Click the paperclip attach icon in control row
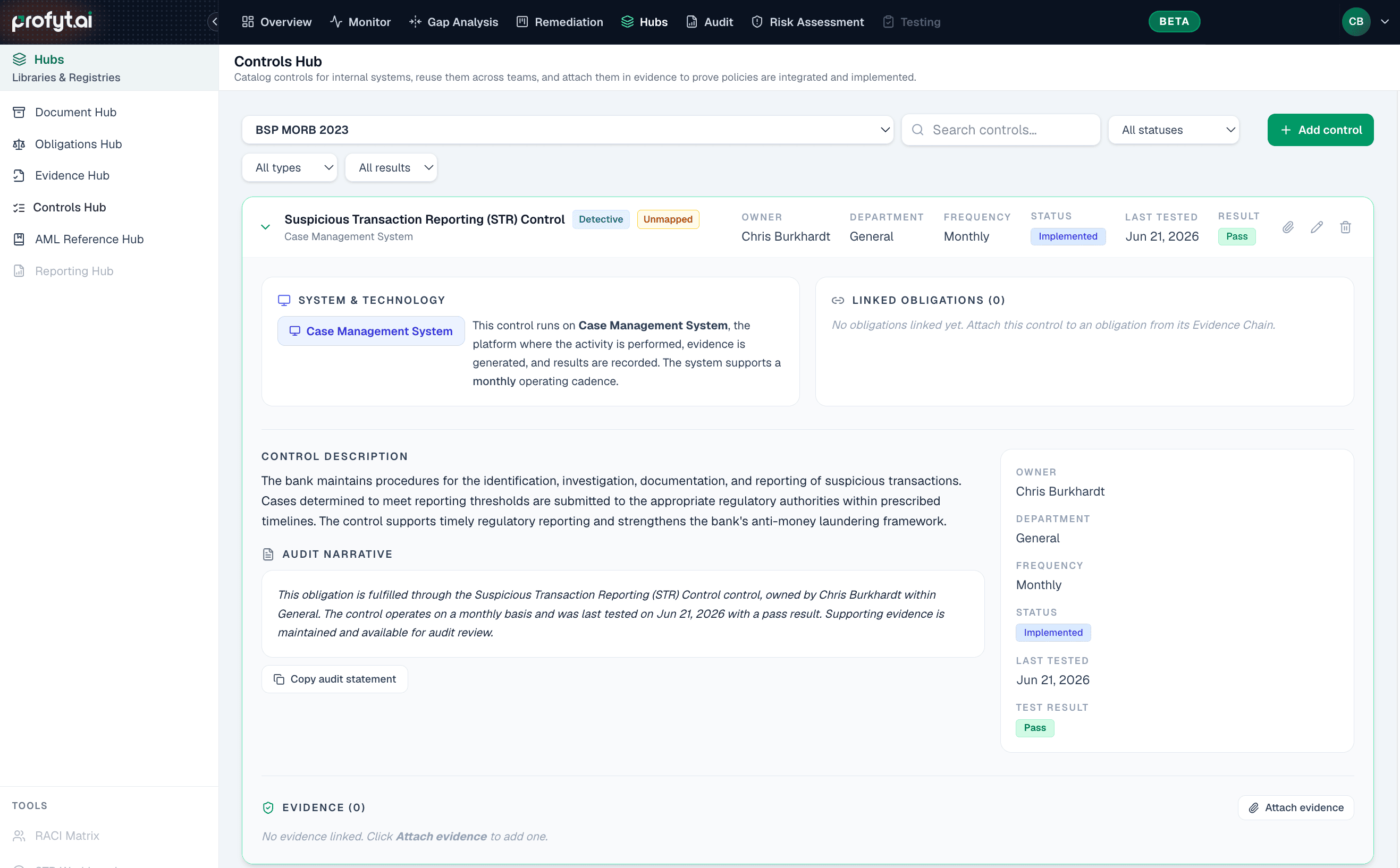 tap(1288, 227)
